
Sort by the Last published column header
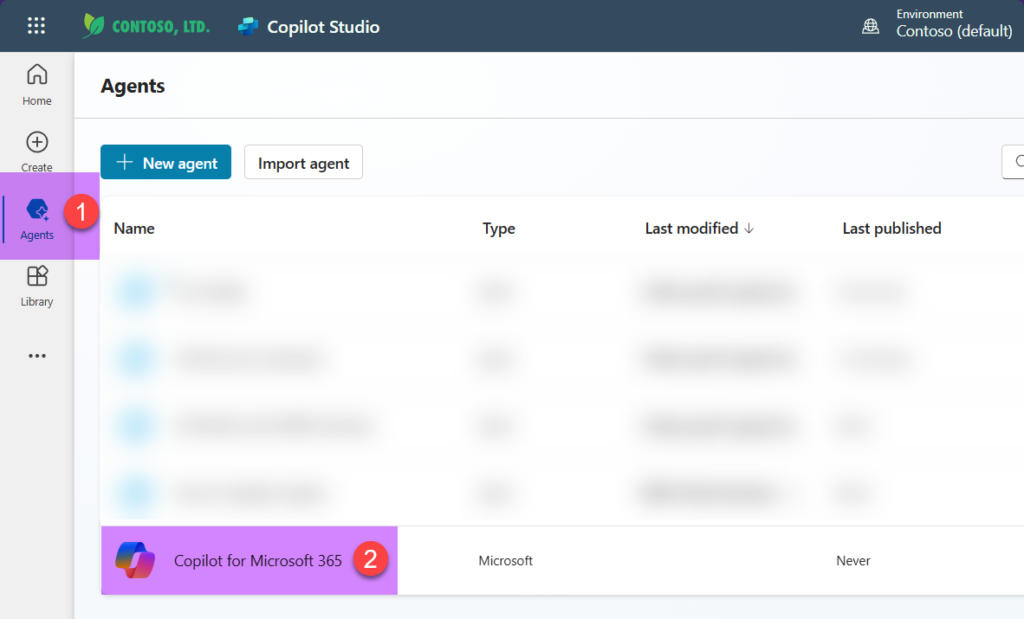pyautogui.click(x=891, y=229)
